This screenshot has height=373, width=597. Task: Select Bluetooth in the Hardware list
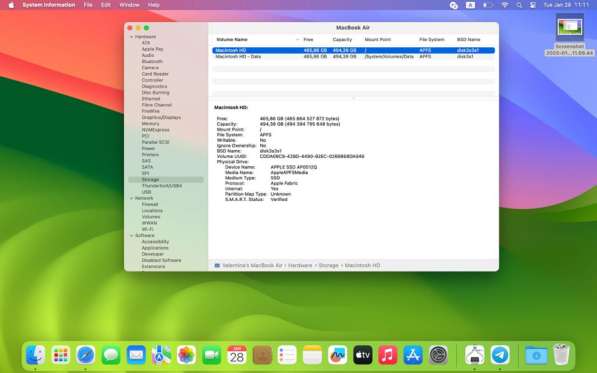tap(152, 61)
